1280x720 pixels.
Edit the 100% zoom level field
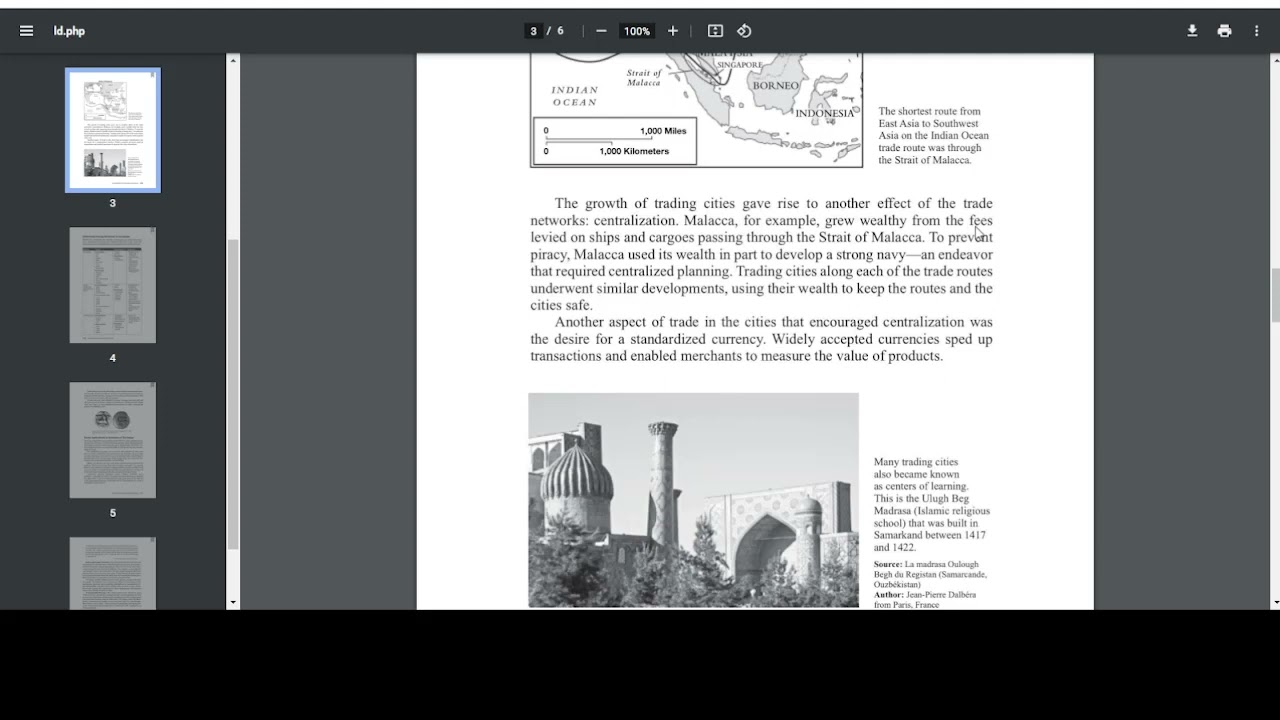(x=637, y=31)
